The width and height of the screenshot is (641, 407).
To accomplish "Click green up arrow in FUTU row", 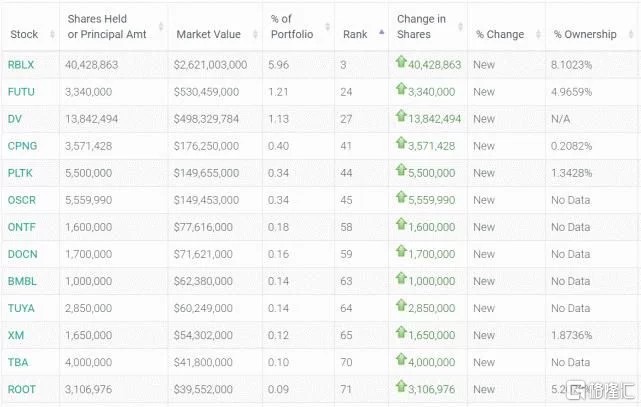I will point(401,90).
